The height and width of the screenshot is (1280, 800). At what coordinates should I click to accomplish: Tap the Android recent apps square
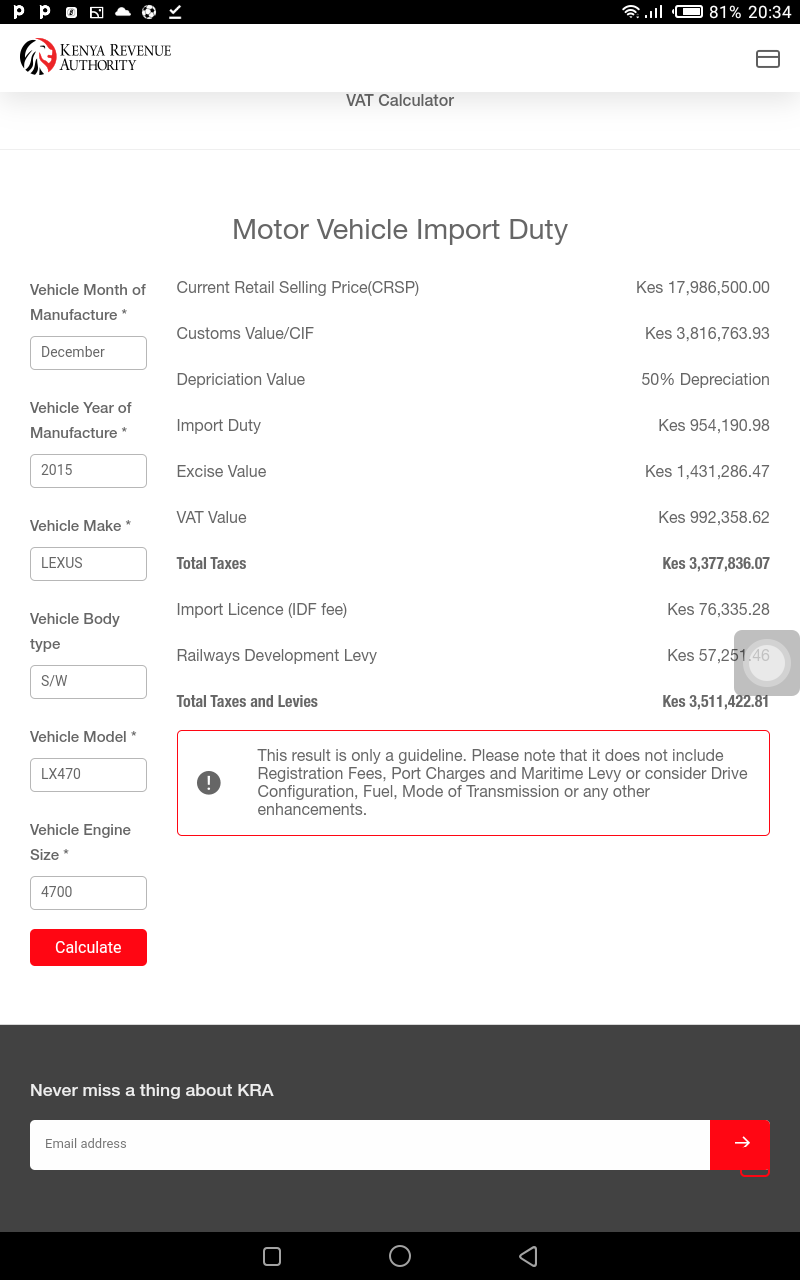(x=272, y=1256)
